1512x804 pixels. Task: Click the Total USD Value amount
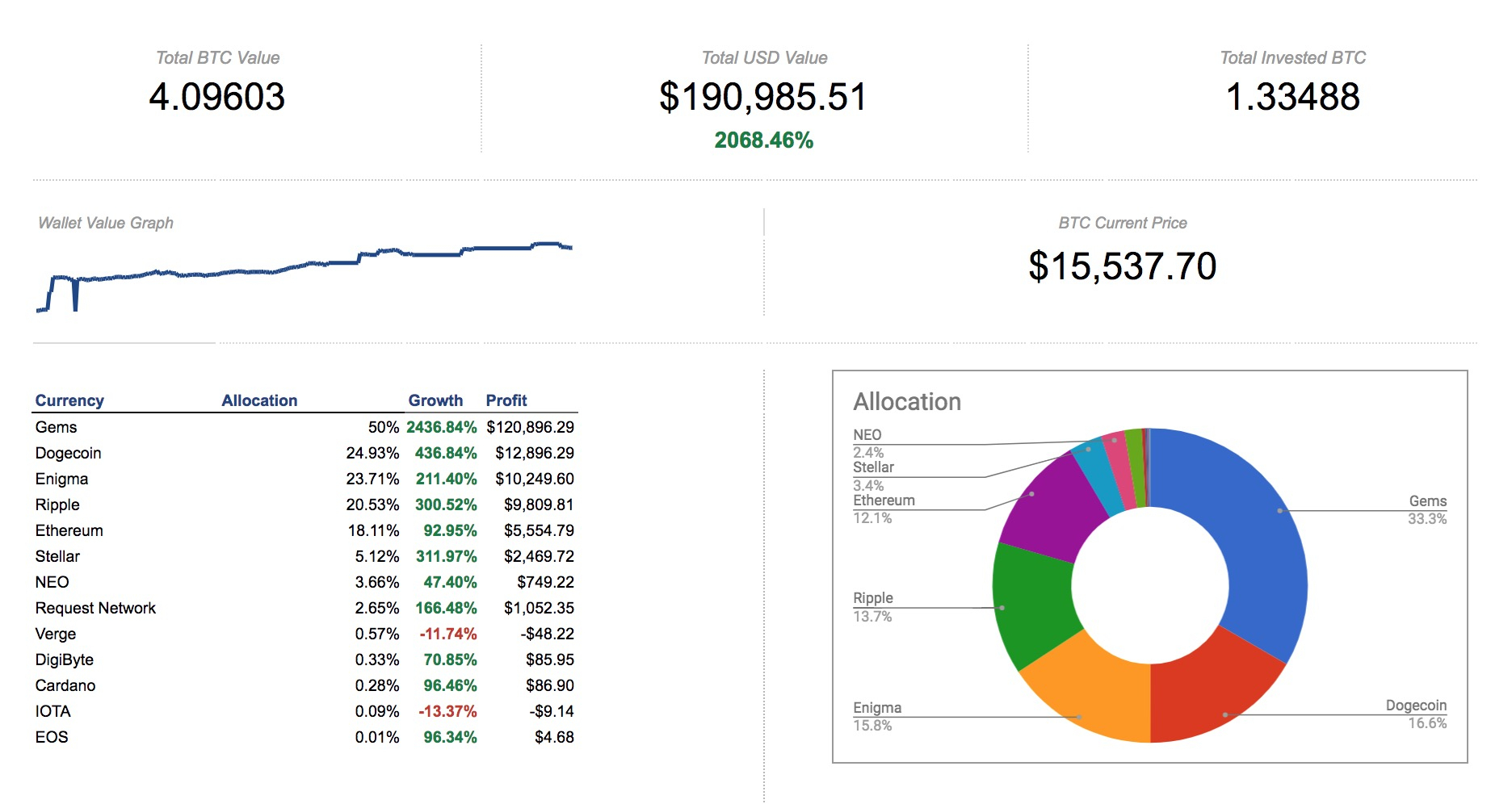763,97
